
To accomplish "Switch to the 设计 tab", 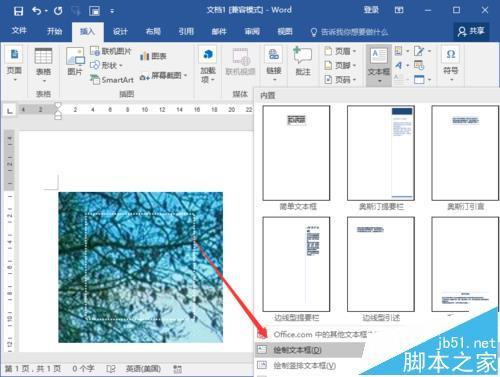I will pyautogui.click(x=120, y=31).
